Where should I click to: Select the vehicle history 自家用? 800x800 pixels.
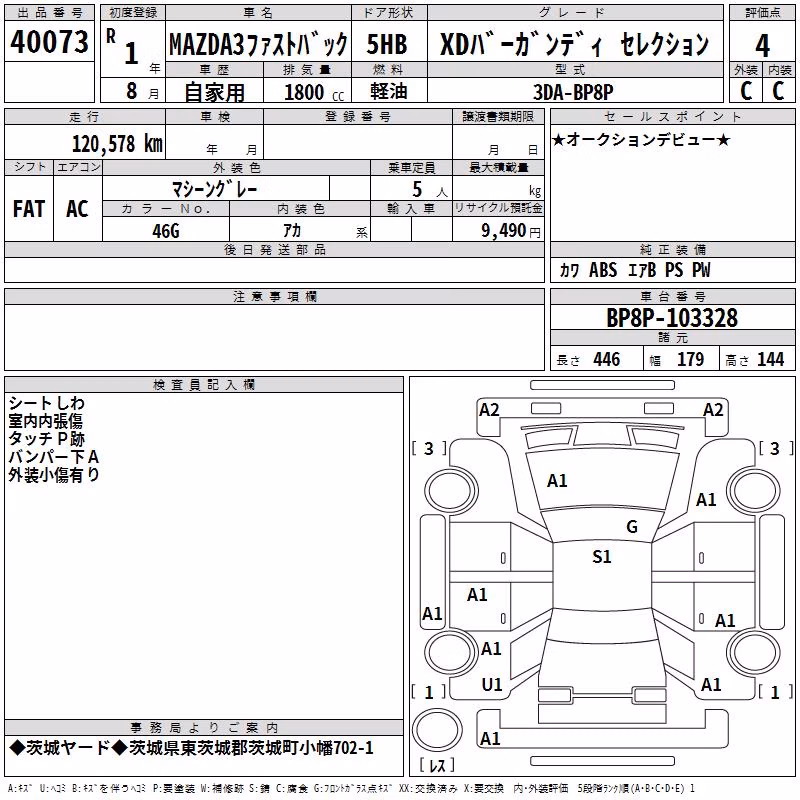[214, 92]
